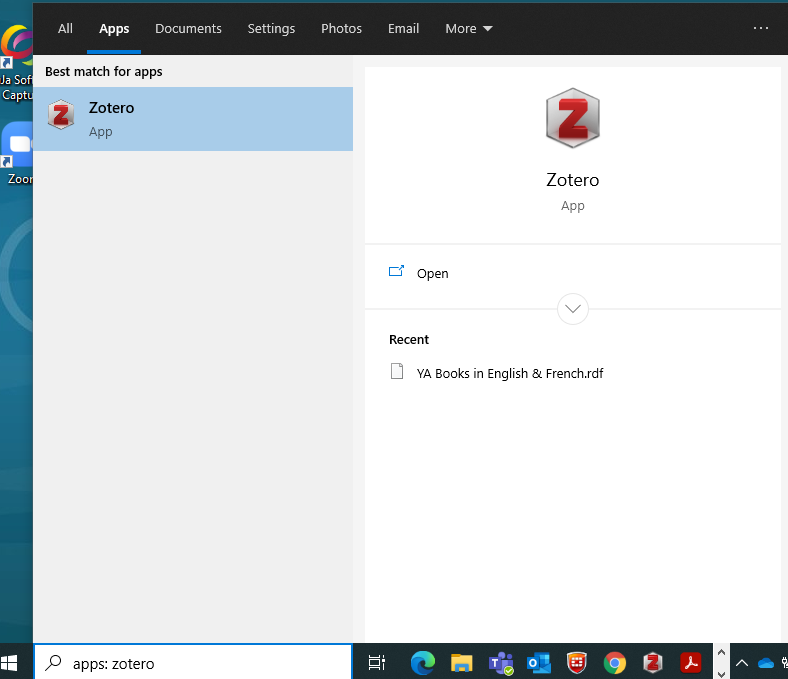
Task: Switch to the Documents tab
Action: (188, 29)
